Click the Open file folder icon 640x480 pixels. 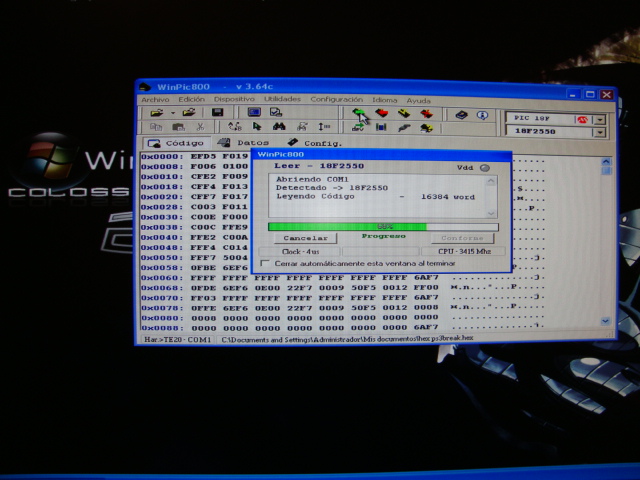(157, 112)
